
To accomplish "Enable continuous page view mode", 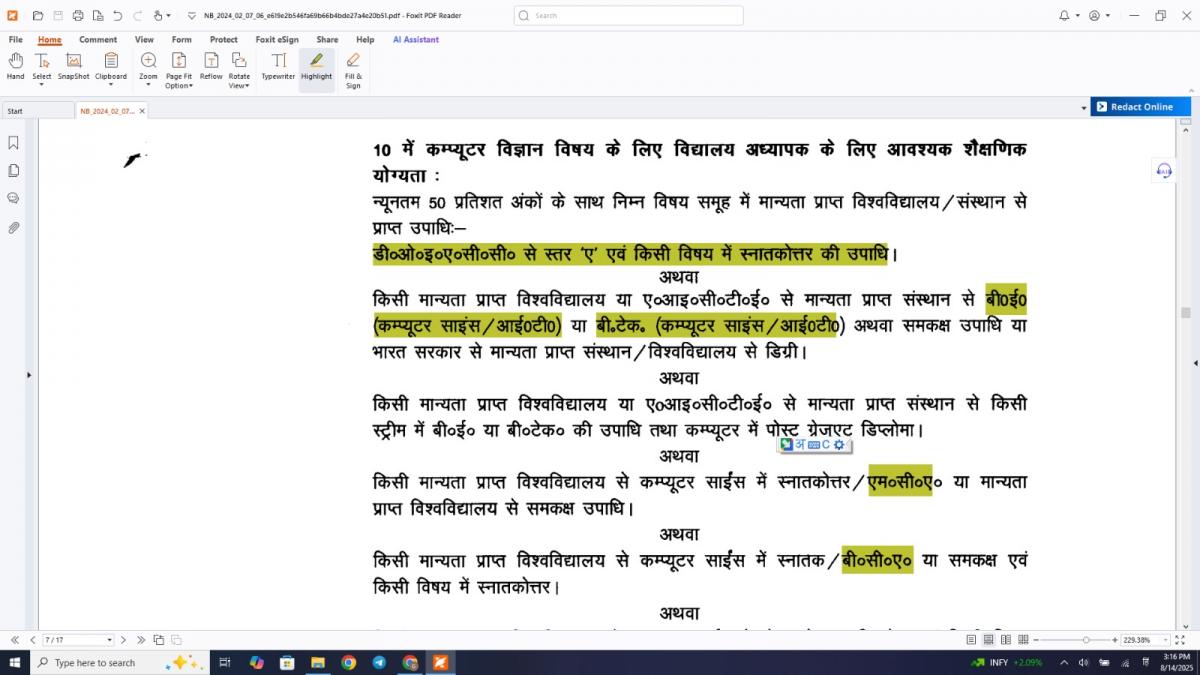I will (988, 640).
